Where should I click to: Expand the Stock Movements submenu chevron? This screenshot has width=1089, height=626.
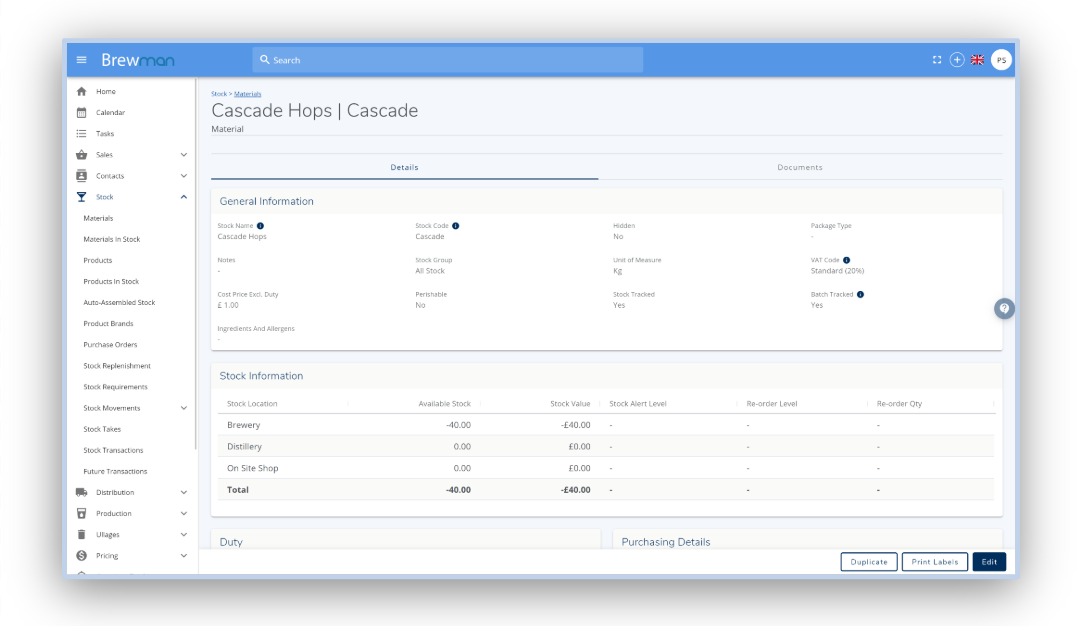click(184, 408)
